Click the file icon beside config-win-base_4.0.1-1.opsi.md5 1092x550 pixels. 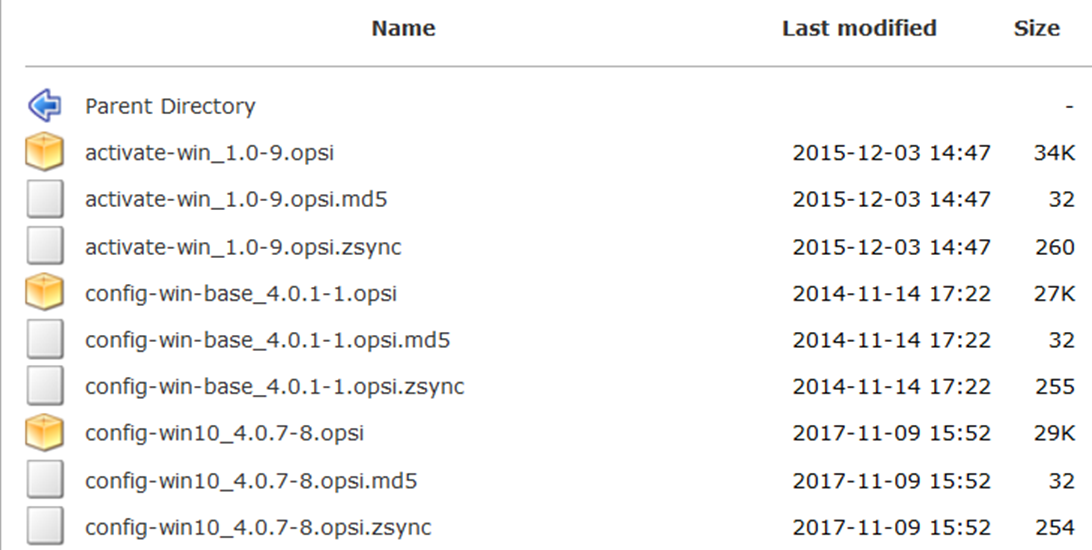(x=44, y=340)
